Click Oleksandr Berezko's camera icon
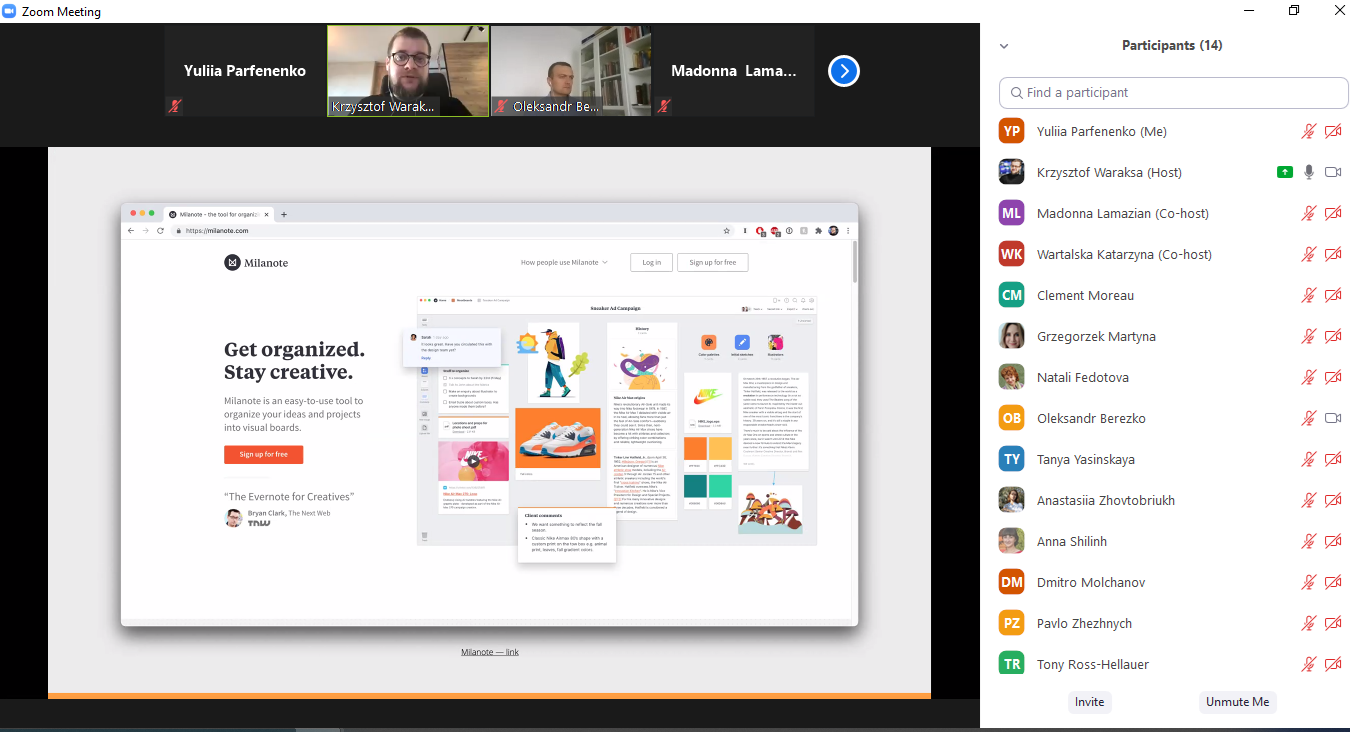Viewport: 1350px width, 732px height. [1333, 418]
